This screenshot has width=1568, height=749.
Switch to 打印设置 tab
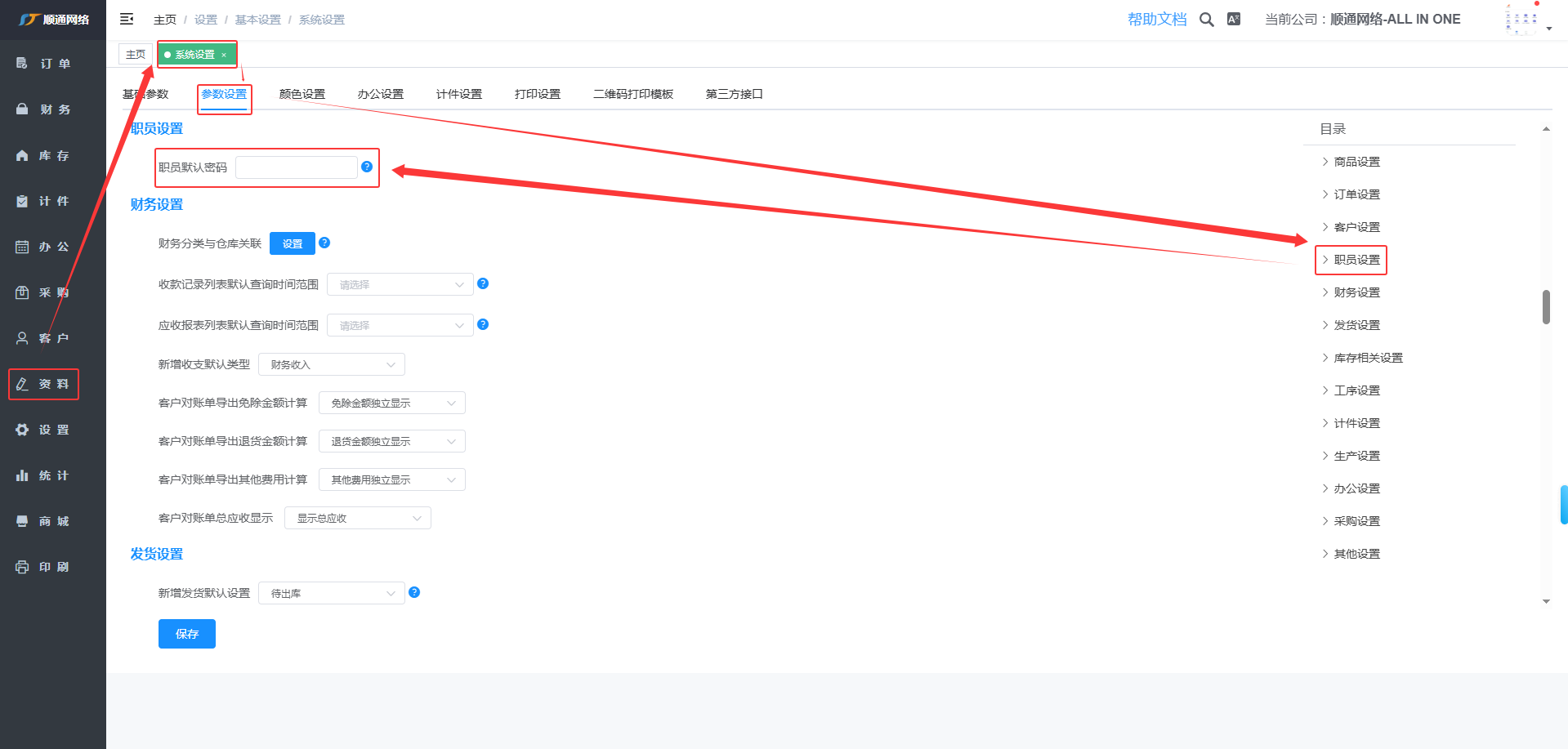[x=537, y=94]
